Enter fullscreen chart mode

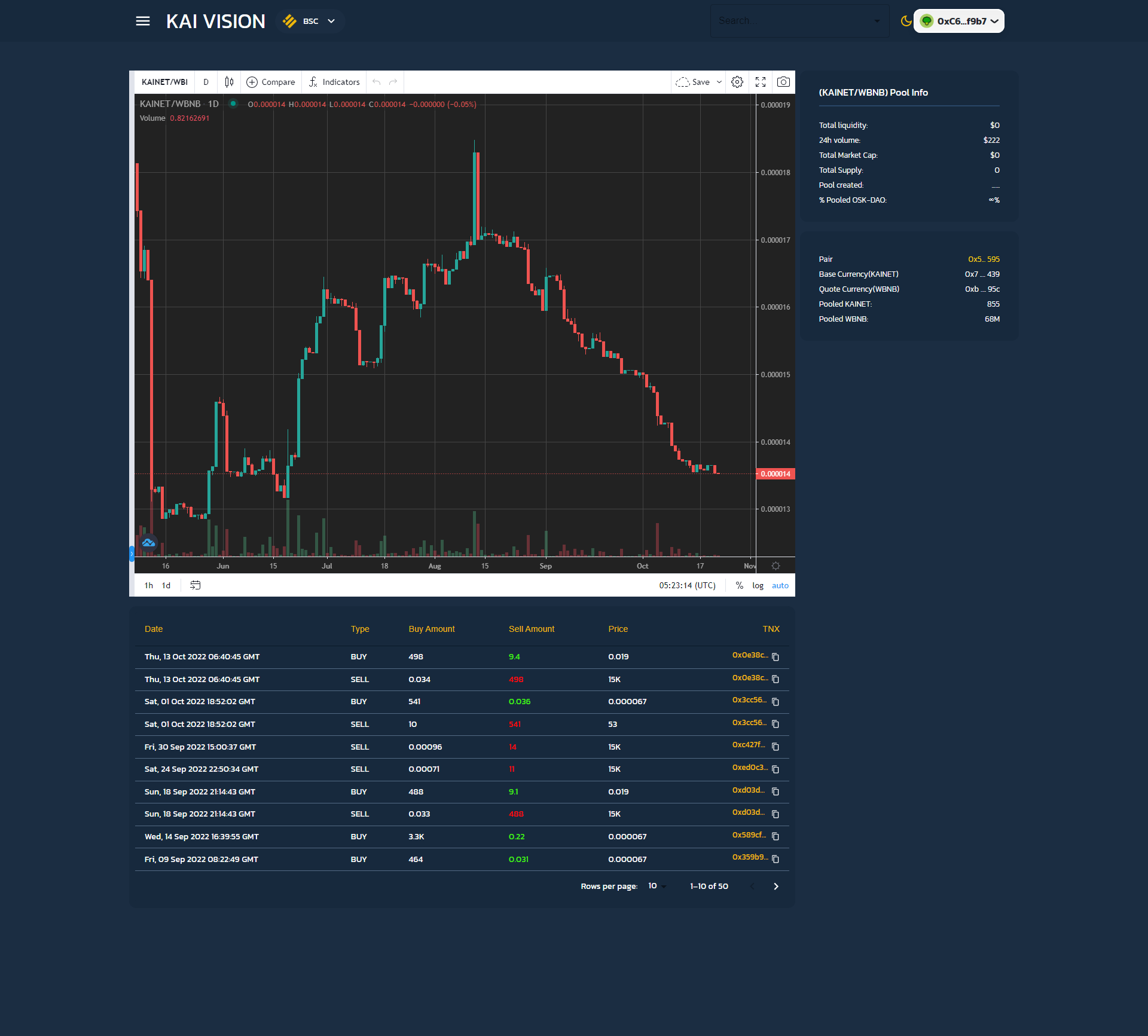761,82
